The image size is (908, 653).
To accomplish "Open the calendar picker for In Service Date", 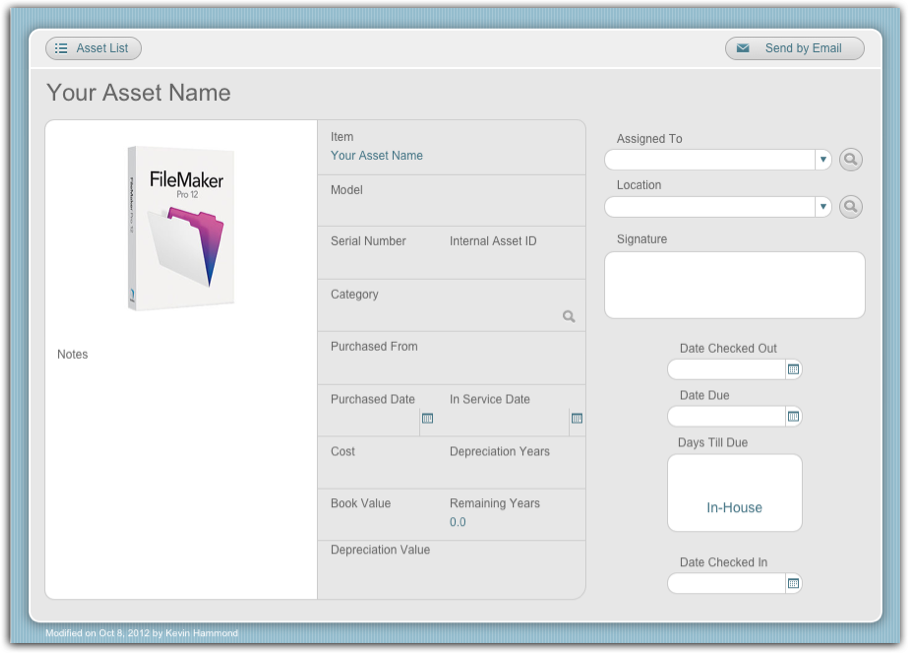I will pos(576,419).
